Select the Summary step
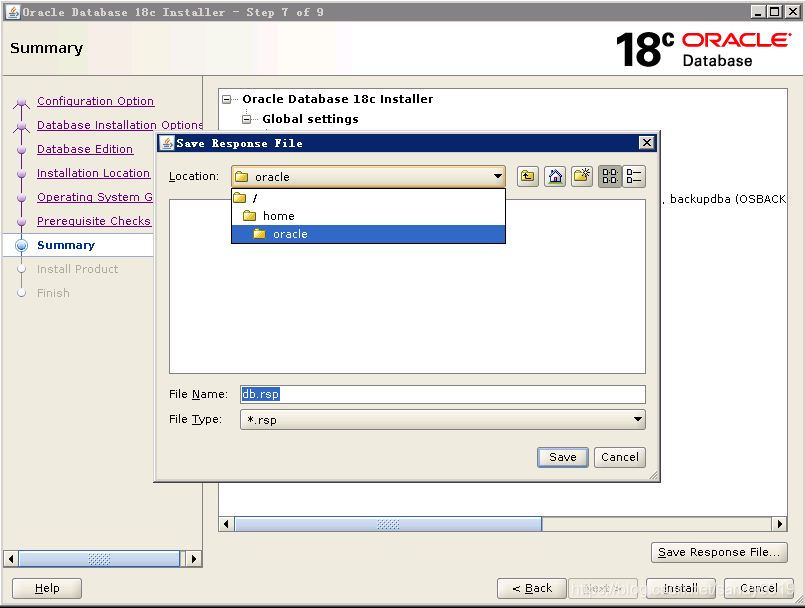 [x=66, y=245]
